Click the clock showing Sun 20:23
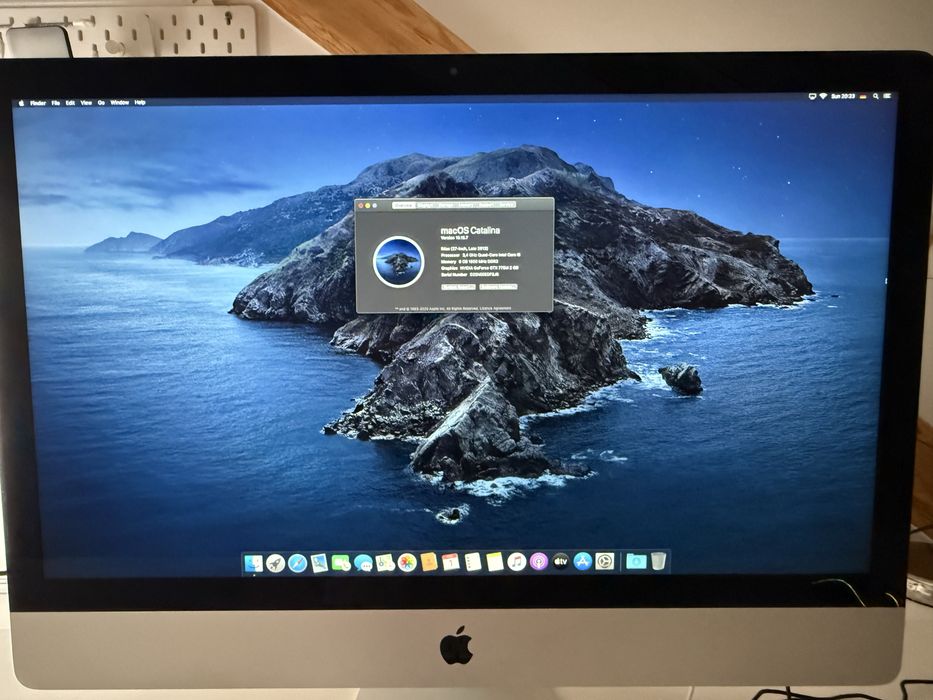 843,96
